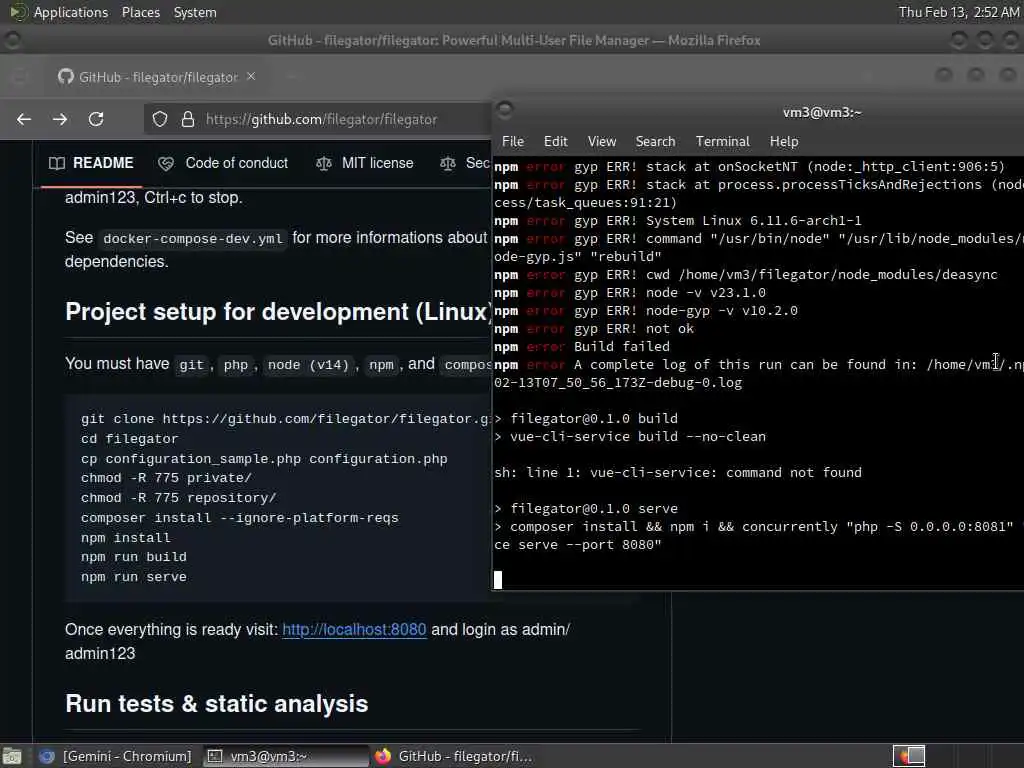Click the MIT license scale icon
This screenshot has height=768, width=1024.
(x=323, y=164)
